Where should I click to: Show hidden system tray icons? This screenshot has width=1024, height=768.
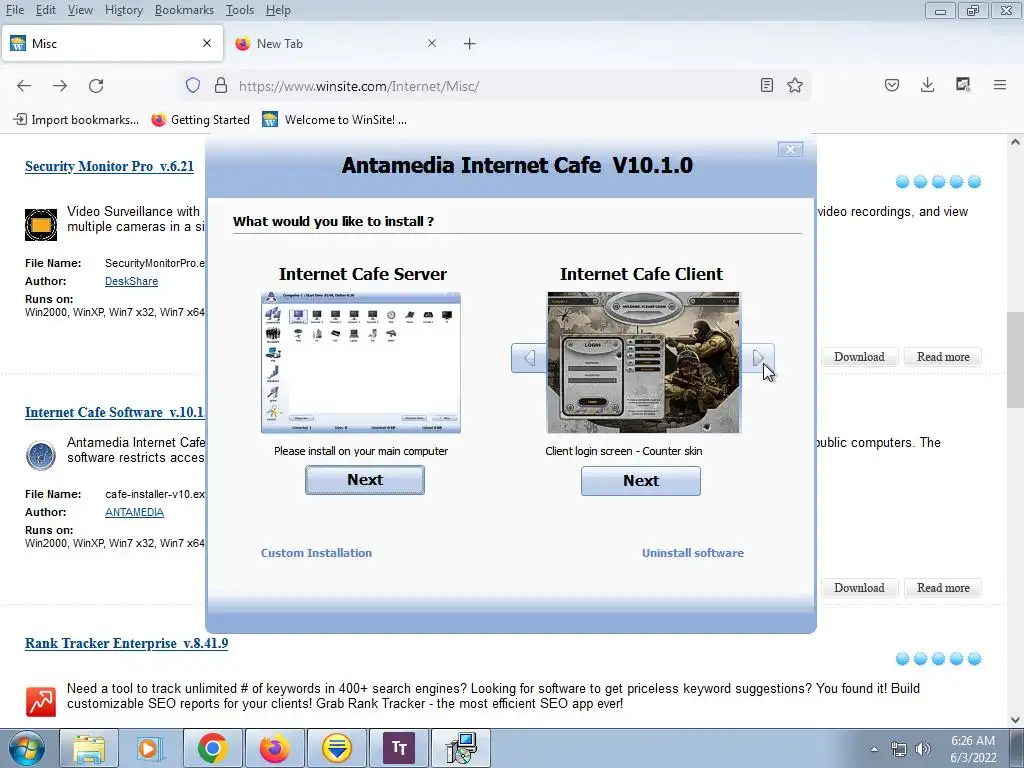[x=874, y=749]
